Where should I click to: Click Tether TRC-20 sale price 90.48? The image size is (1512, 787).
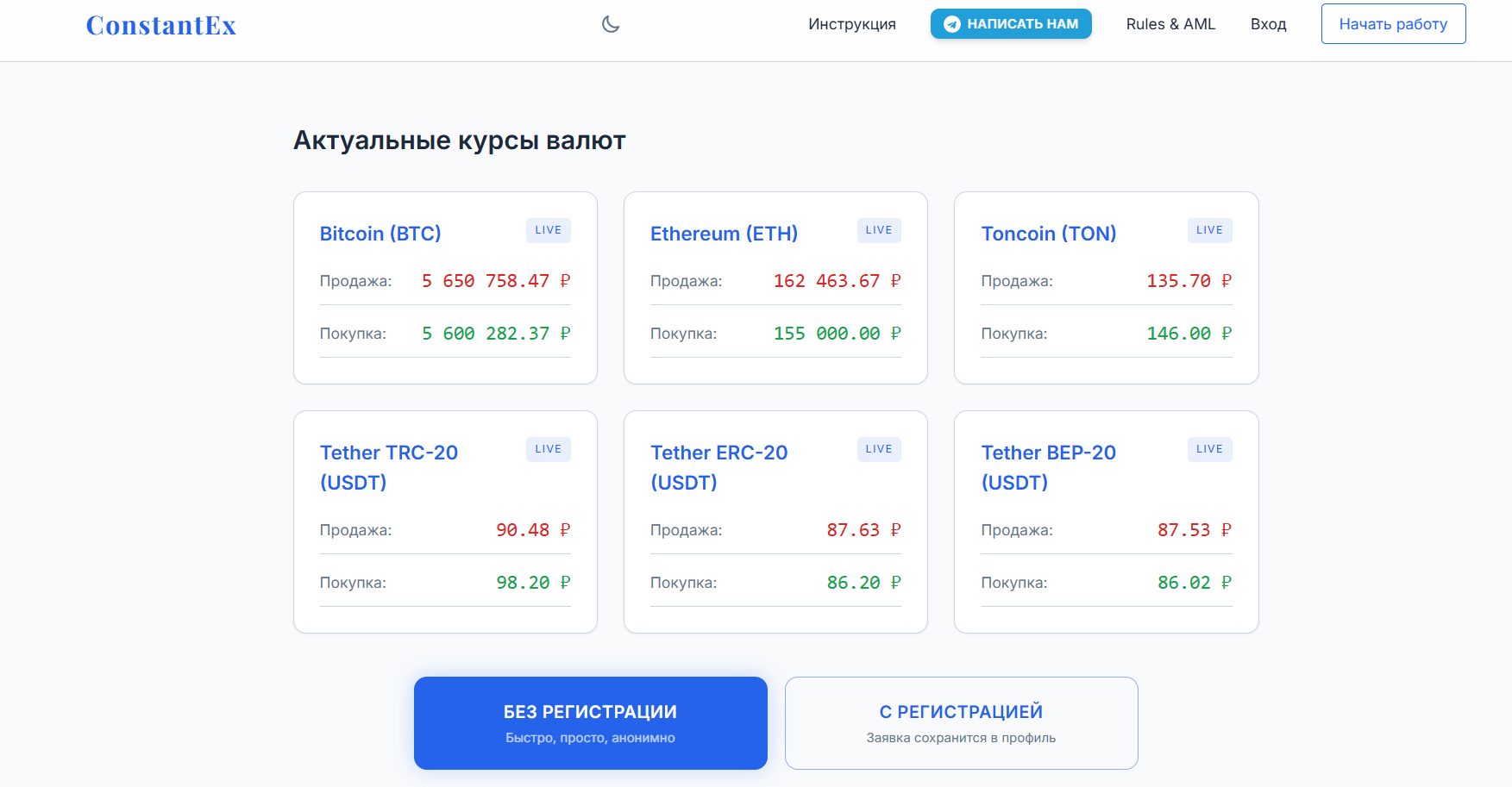[x=533, y=530]
